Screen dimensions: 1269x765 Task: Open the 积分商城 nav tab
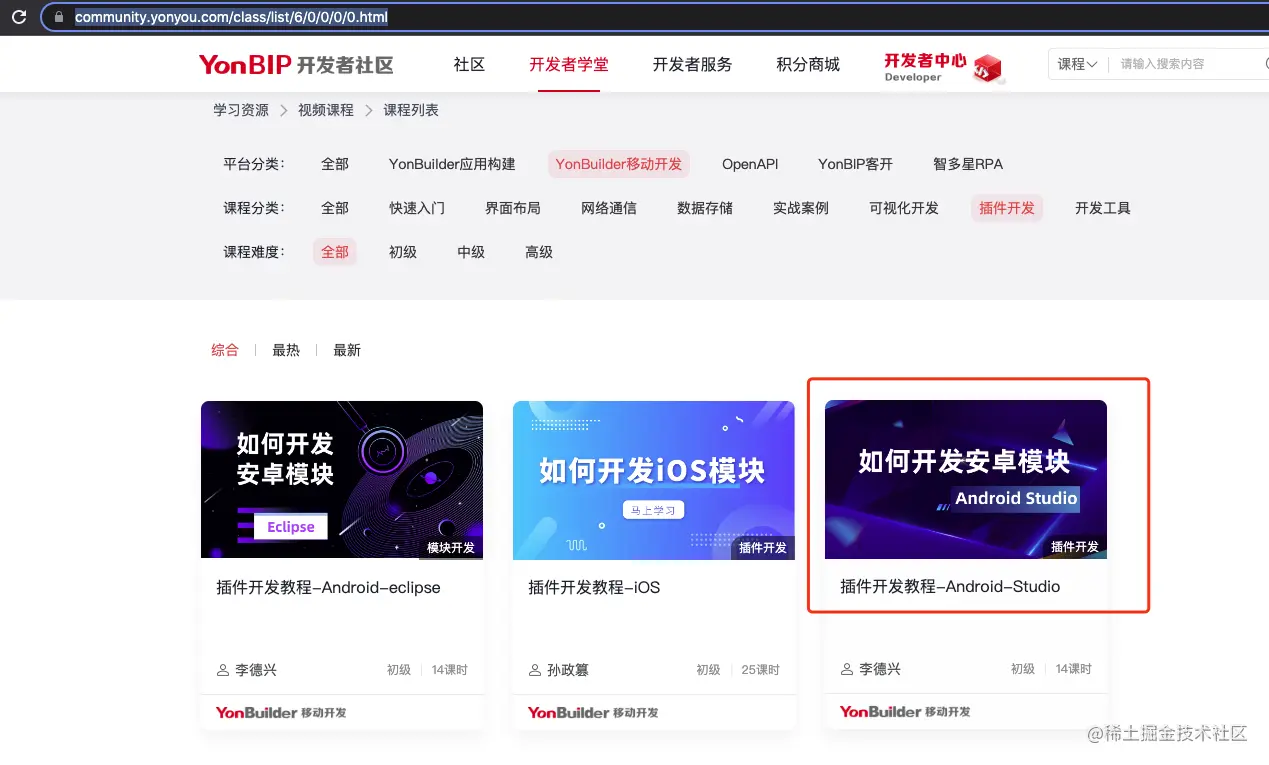point(808,64)
